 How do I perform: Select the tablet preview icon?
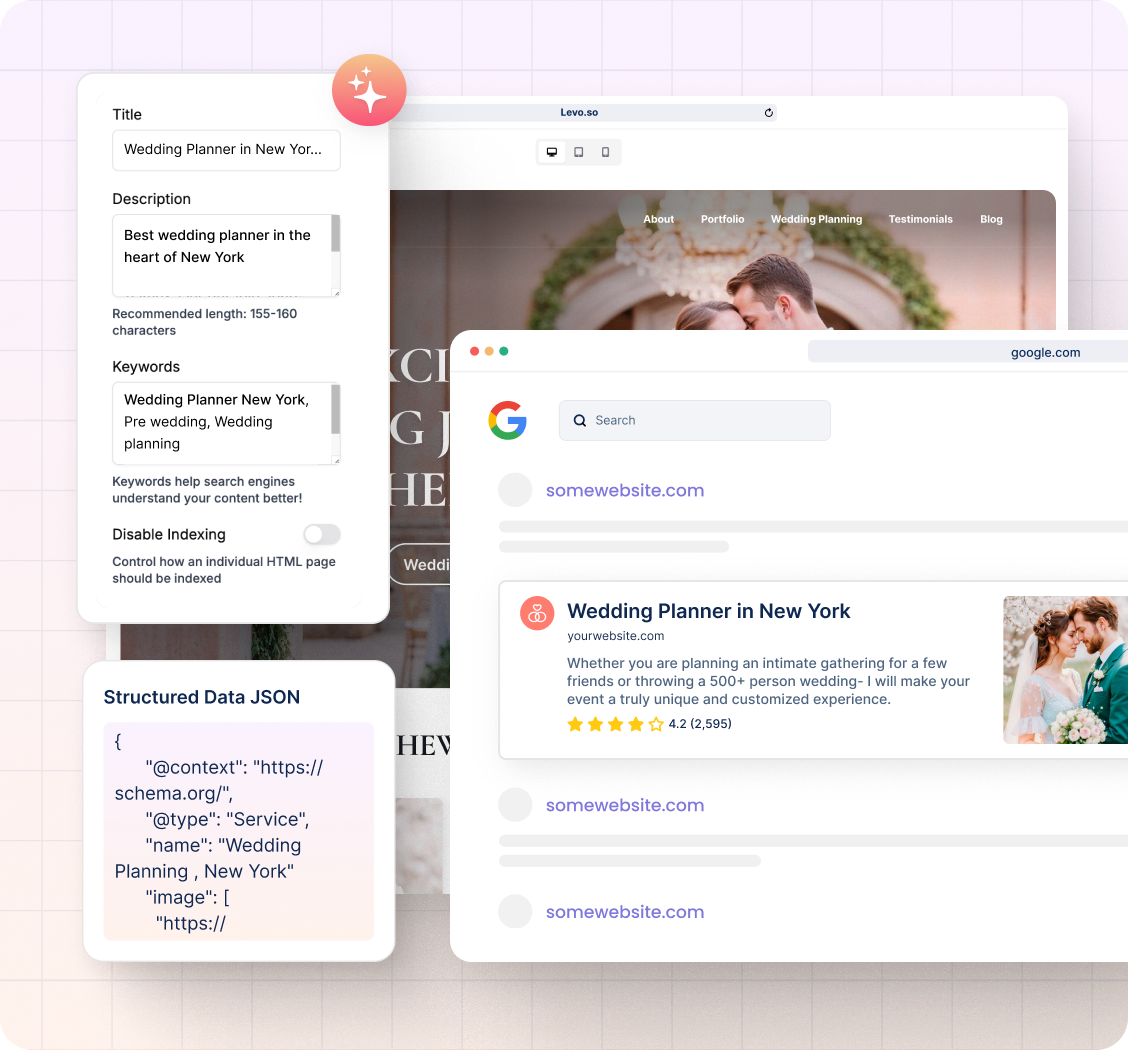coord(578,153)
